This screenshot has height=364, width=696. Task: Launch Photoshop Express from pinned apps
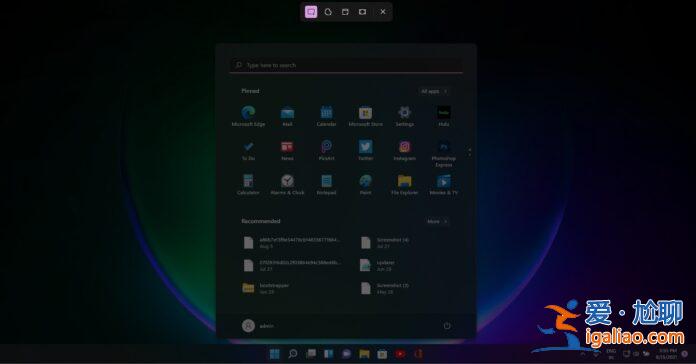pos(444,154)
